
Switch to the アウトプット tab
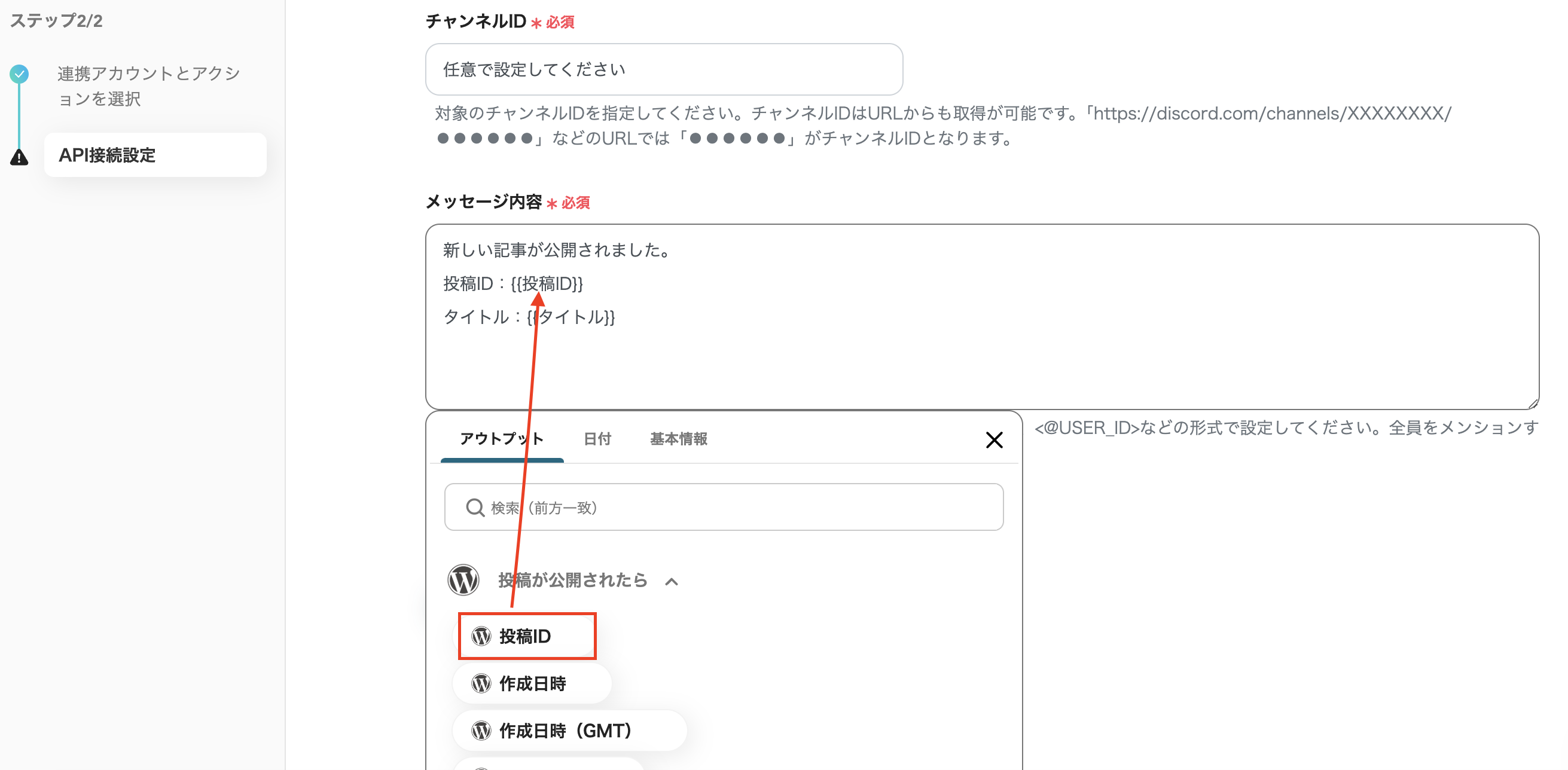pyautogui.click(x=501, y=439)
